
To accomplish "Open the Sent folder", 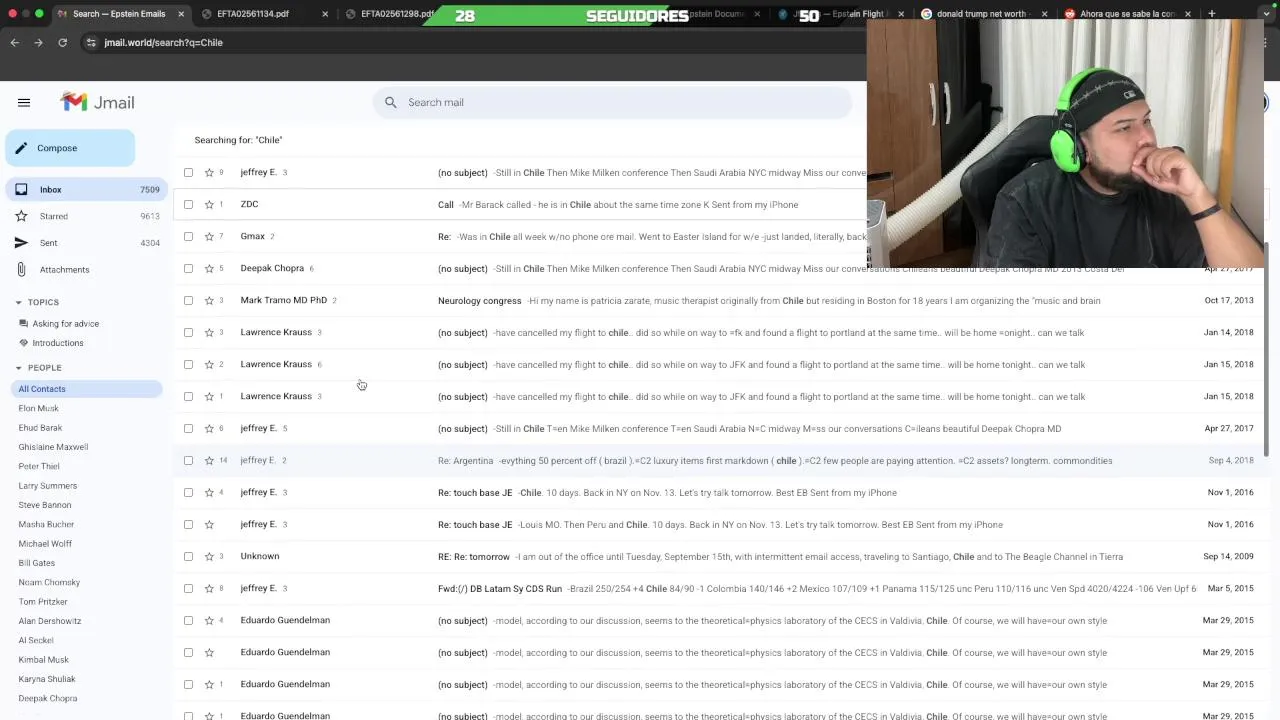I will [x=84, y=243].
